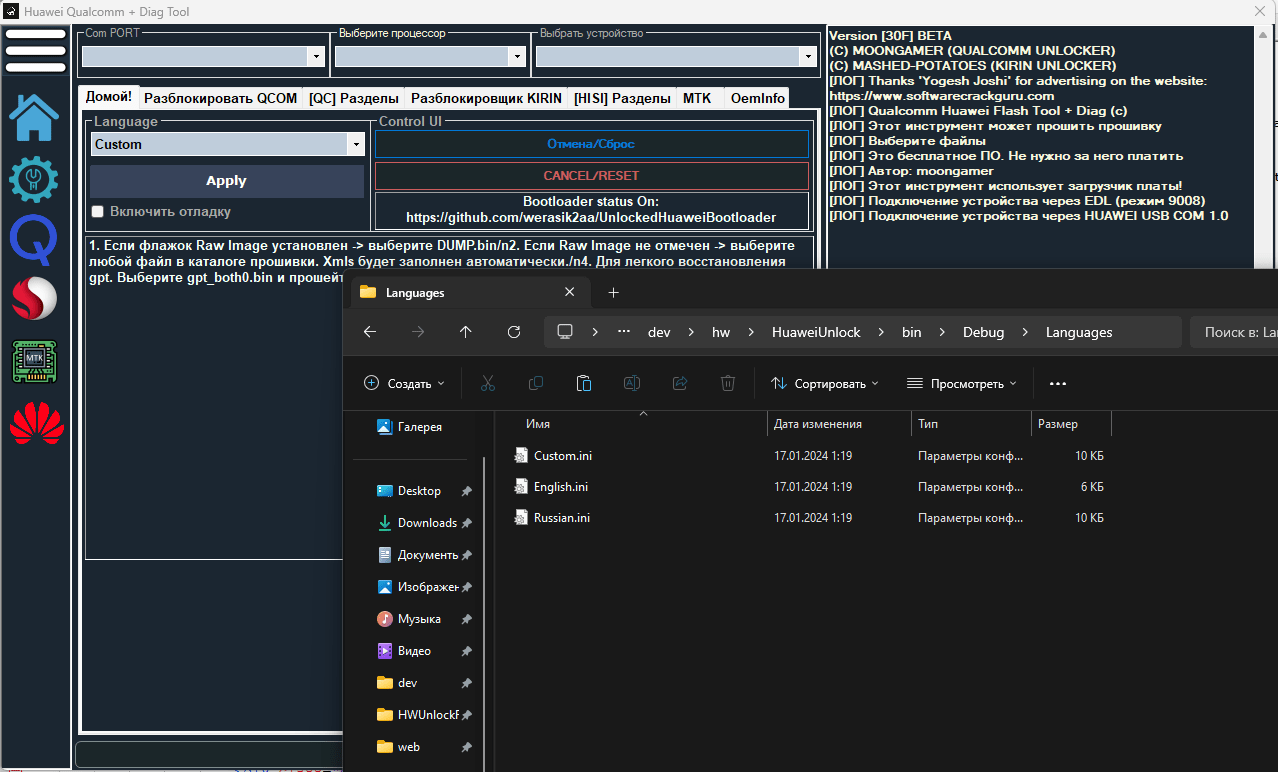Click the Отмена/Сброс button

point(591,144)
